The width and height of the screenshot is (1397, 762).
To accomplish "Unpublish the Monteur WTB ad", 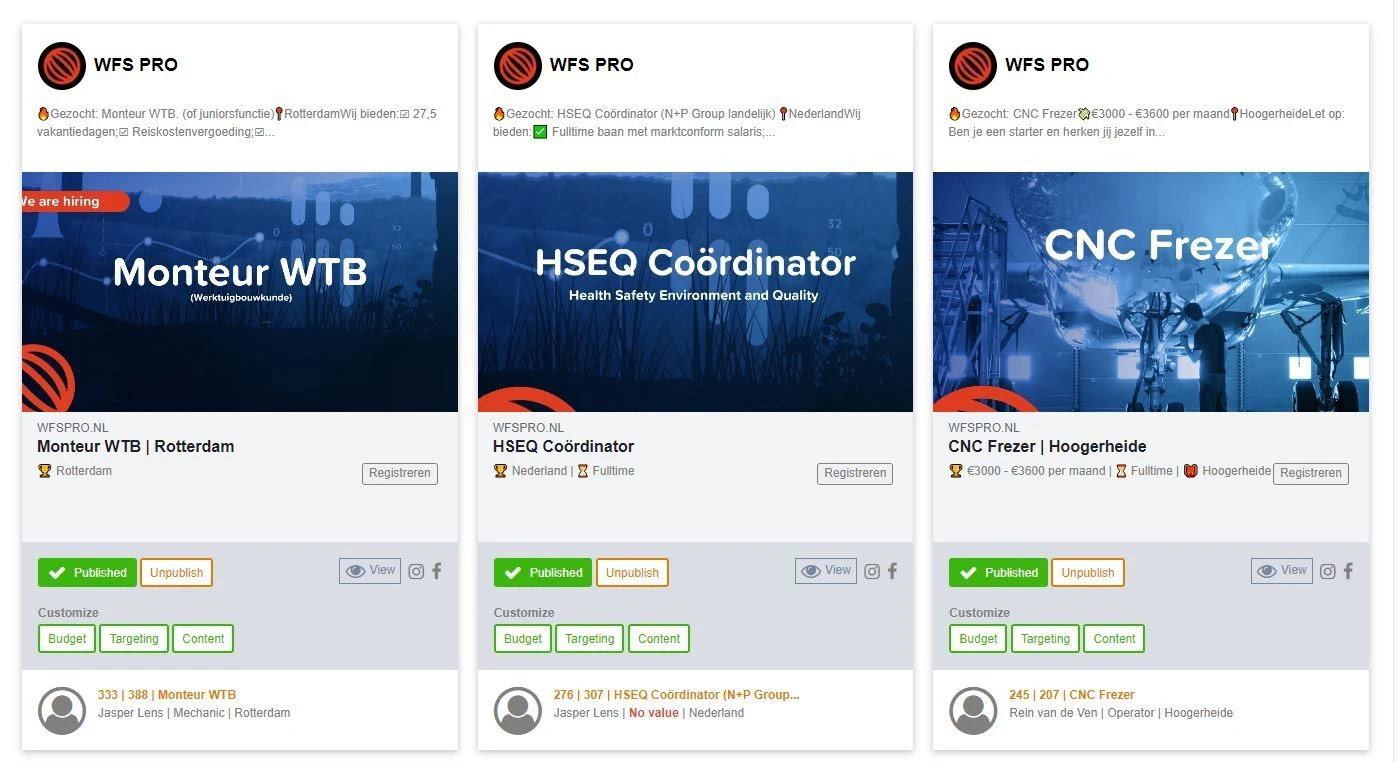I will 177,573.
